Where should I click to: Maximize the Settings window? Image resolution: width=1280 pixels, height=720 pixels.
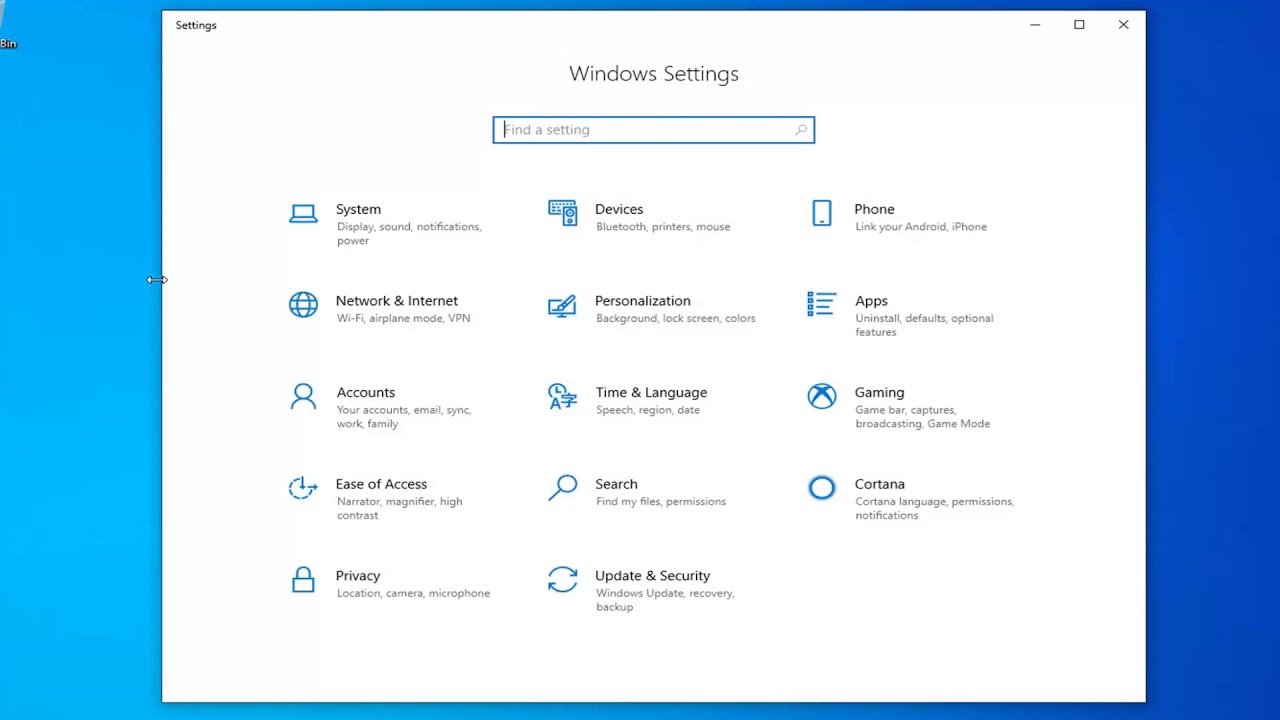[x=1079, y=25]
